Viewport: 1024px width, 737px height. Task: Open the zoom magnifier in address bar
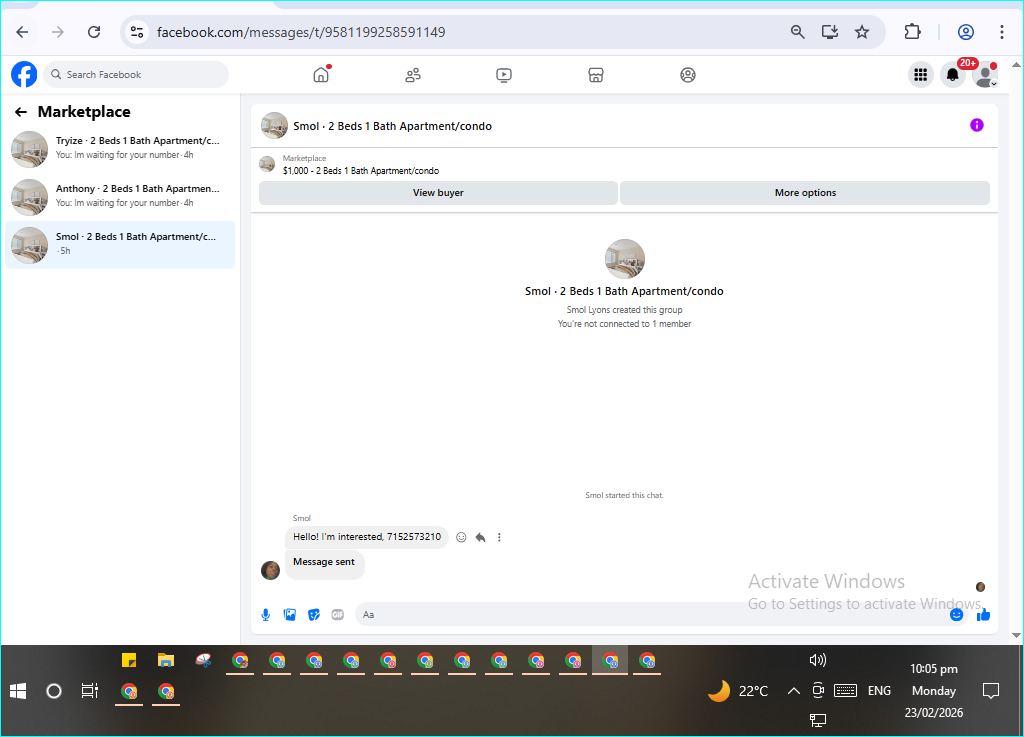[797, 32]
